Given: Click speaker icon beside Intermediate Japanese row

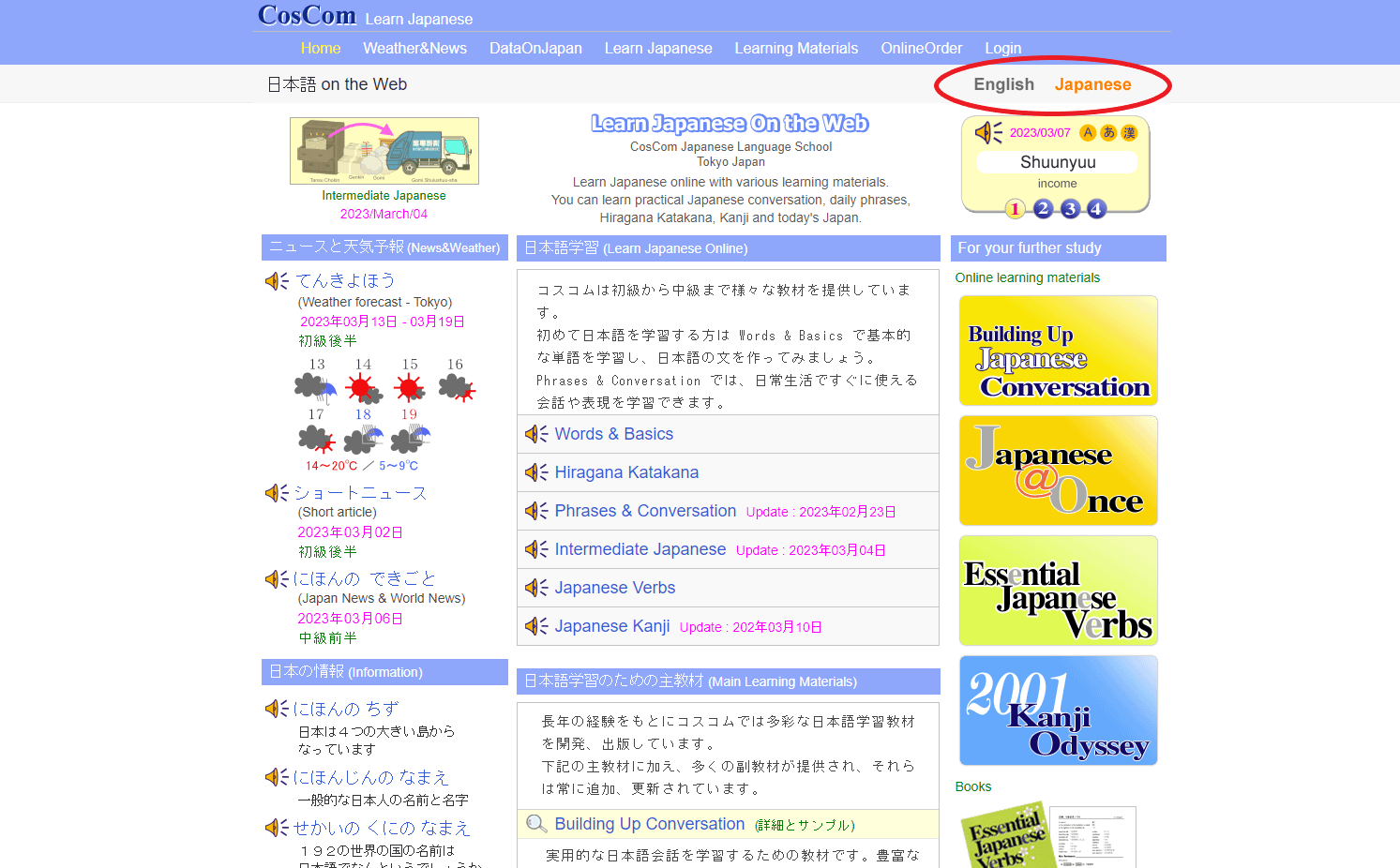Looking at the screenshot, I should coord(536,549).
